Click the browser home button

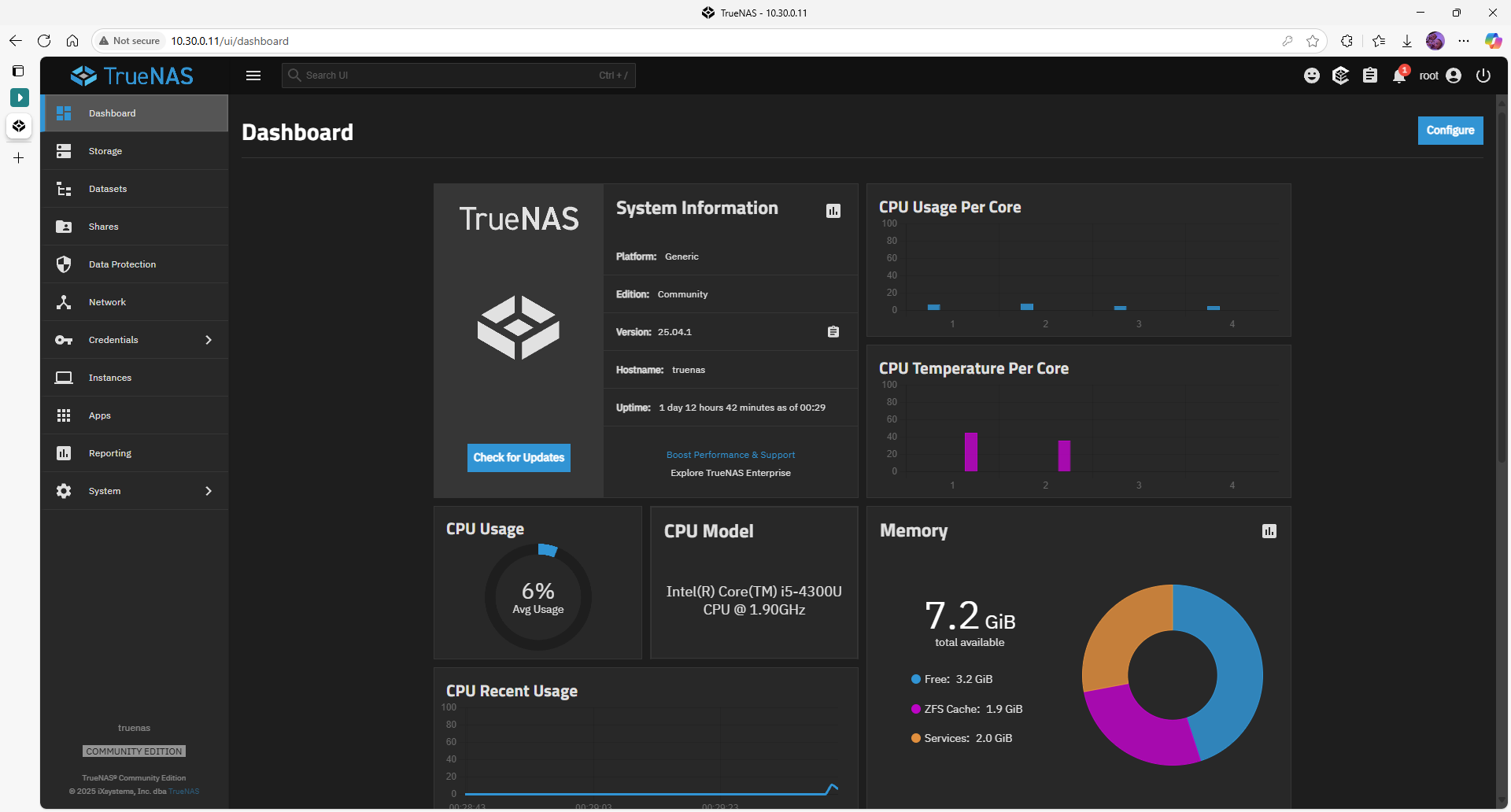point(72,41)
